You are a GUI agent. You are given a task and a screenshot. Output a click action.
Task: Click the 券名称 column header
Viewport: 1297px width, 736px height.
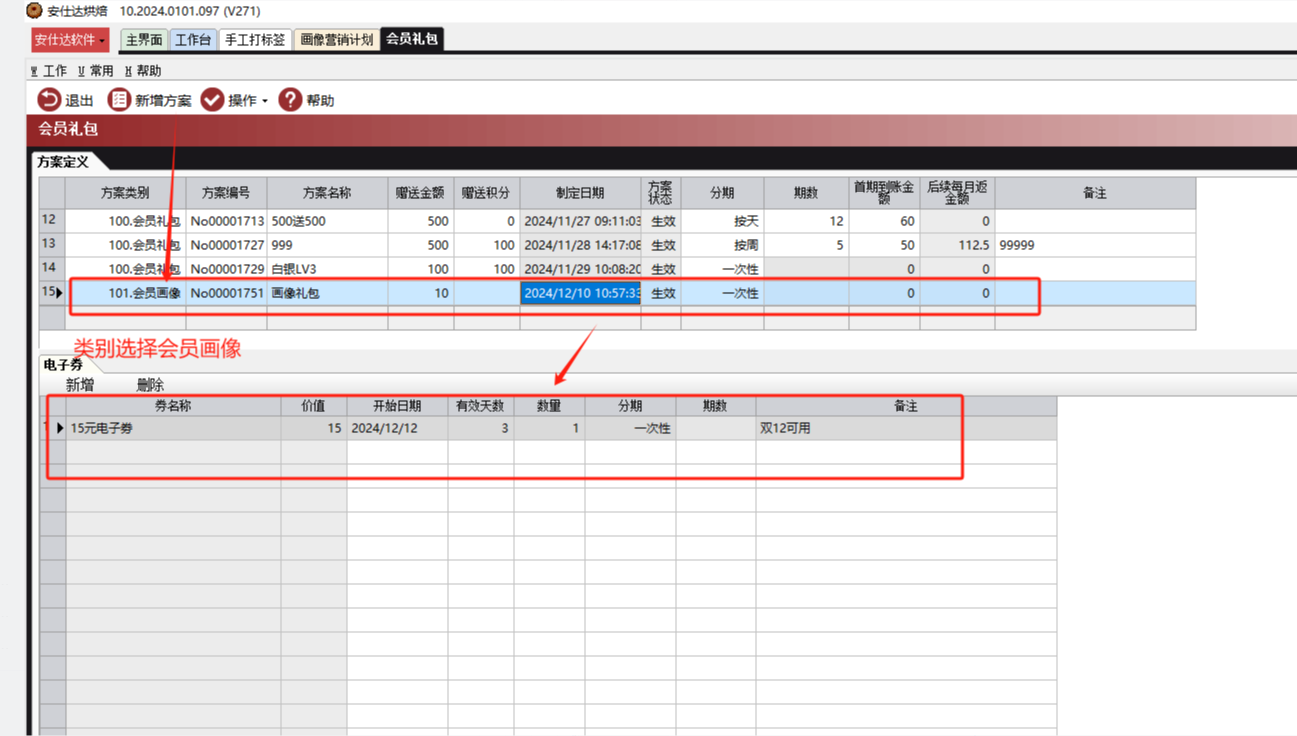pos(173,406)
